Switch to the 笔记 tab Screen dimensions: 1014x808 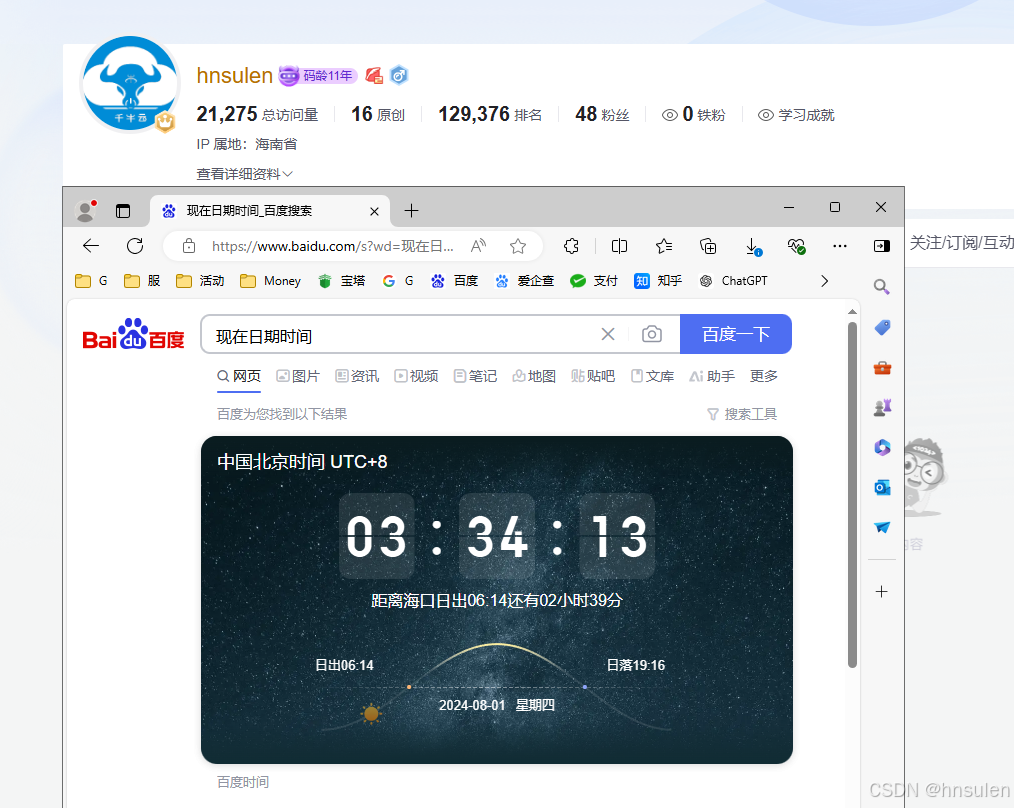[475, 376]
